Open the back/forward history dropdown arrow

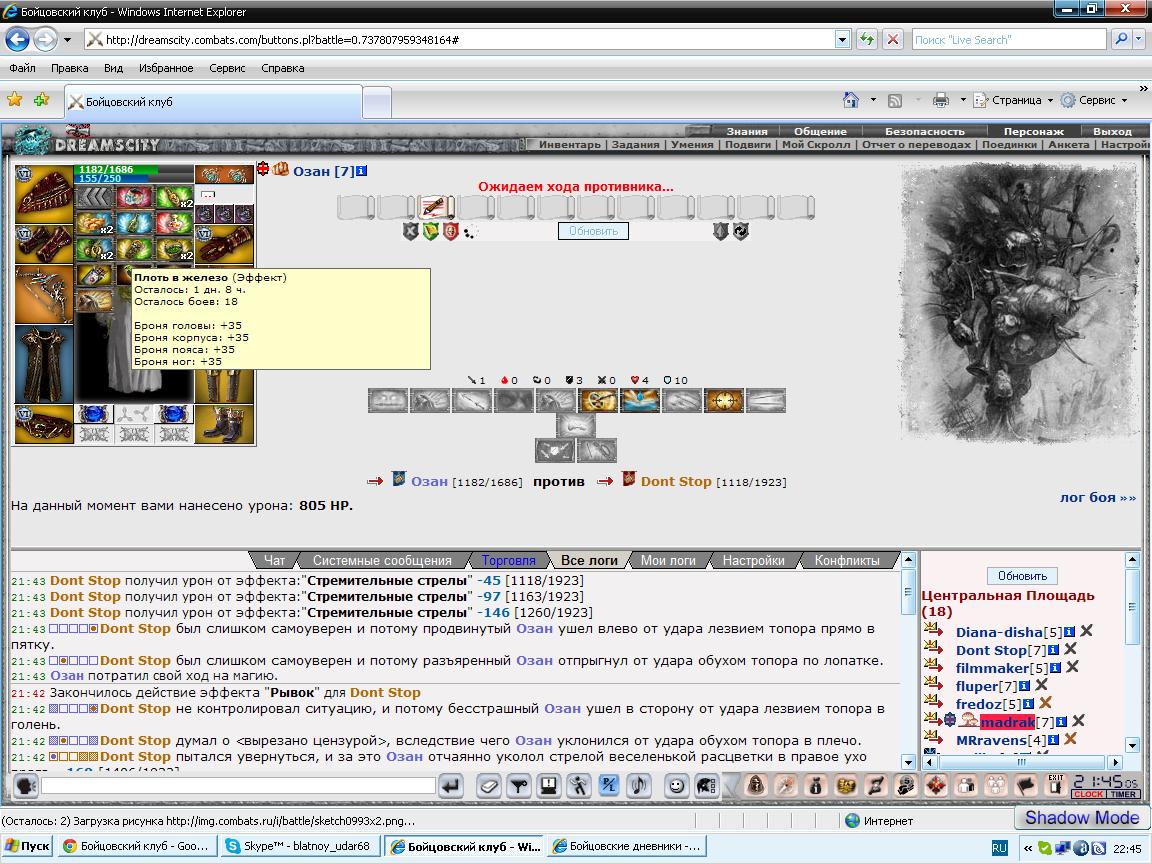68,40
